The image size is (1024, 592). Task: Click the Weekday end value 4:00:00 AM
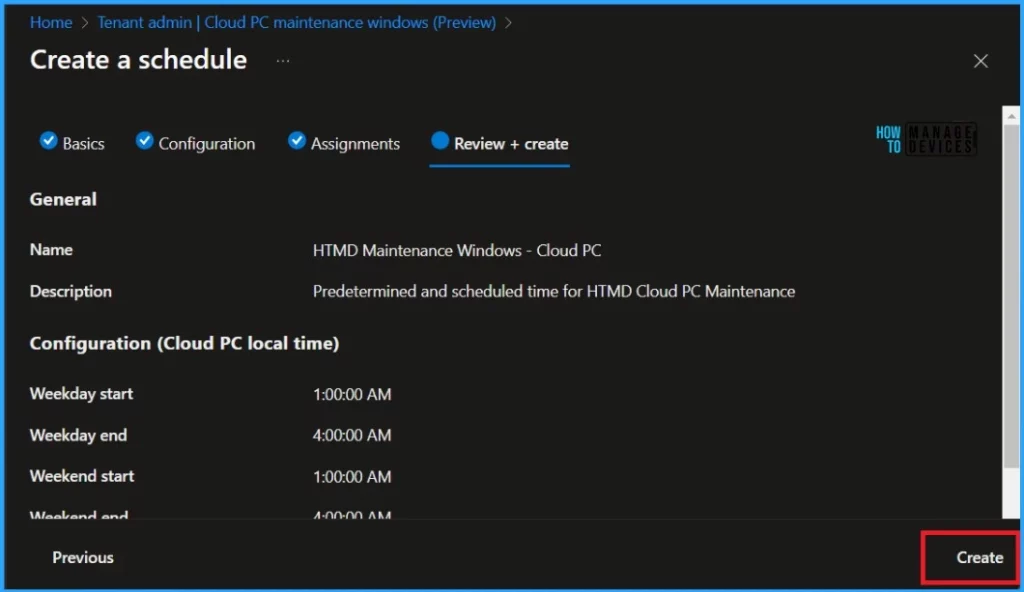pyautogui.click(x=352, y=435)
